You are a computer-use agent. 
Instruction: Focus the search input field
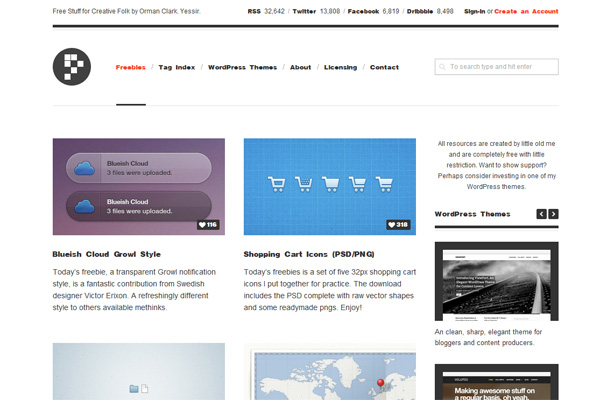(496, 67)
